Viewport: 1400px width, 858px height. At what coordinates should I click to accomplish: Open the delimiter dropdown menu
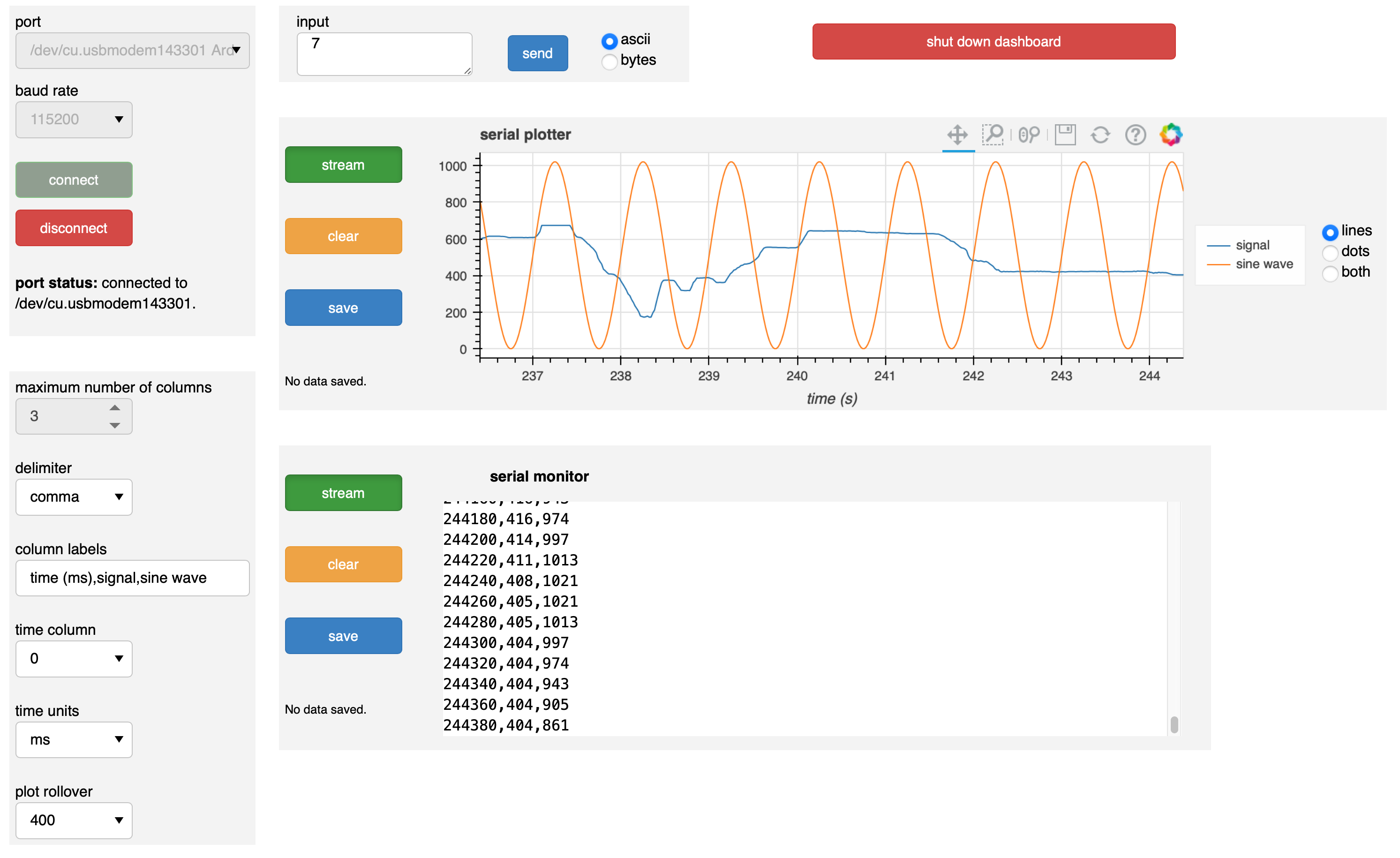(75, 494)
